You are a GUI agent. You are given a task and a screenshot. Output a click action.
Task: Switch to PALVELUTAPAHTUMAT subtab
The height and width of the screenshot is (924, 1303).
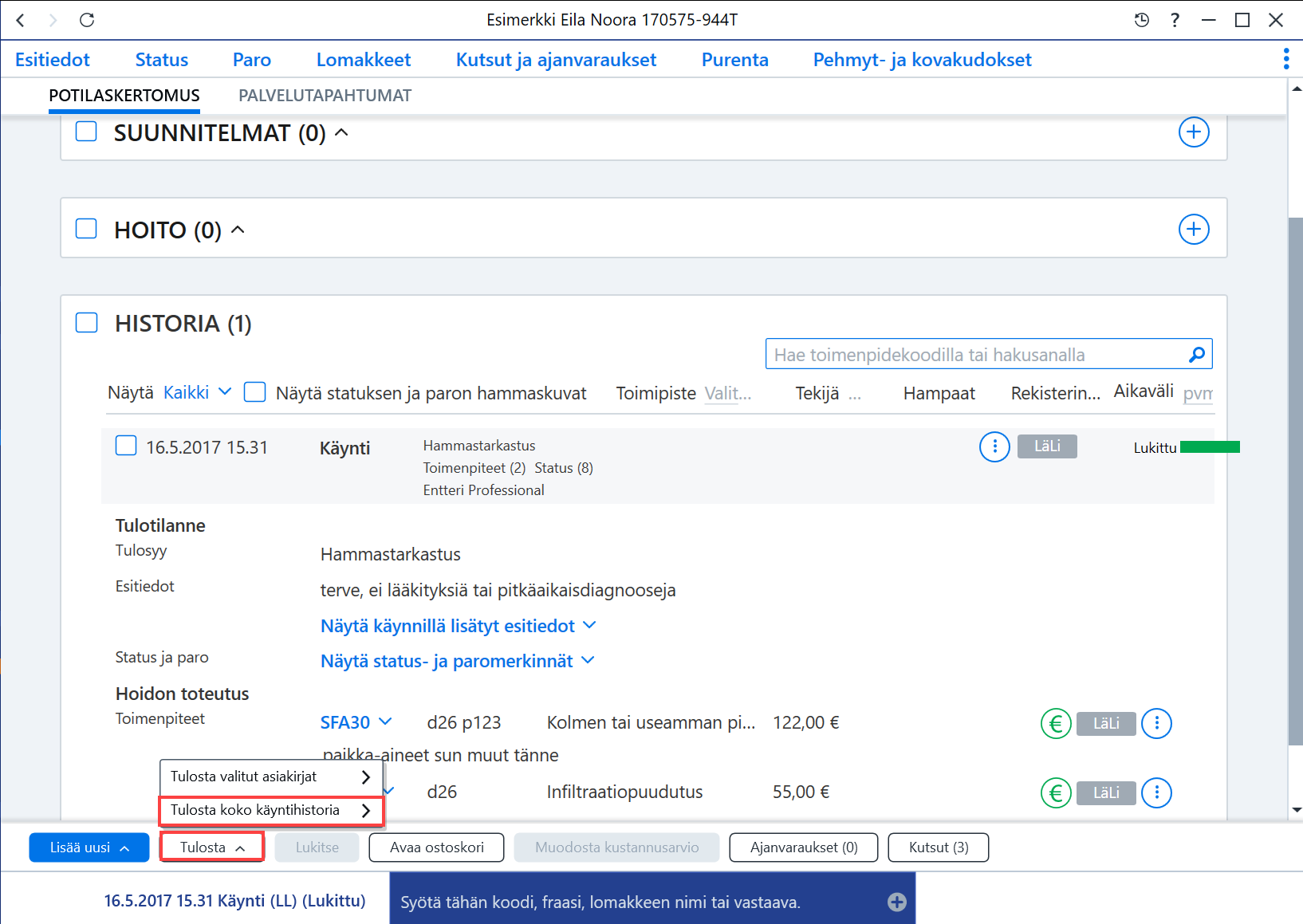click(x=325, y=96)
